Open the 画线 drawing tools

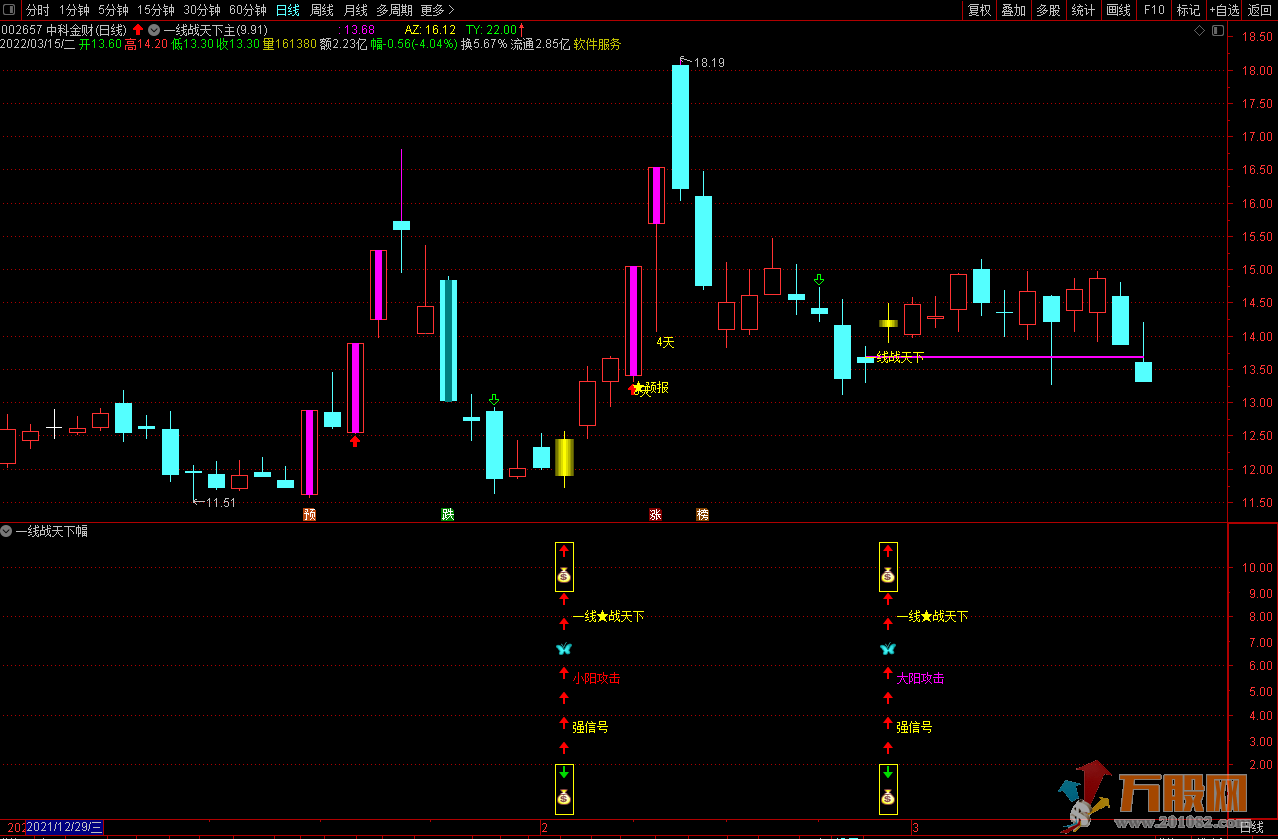pos(1118,10)
